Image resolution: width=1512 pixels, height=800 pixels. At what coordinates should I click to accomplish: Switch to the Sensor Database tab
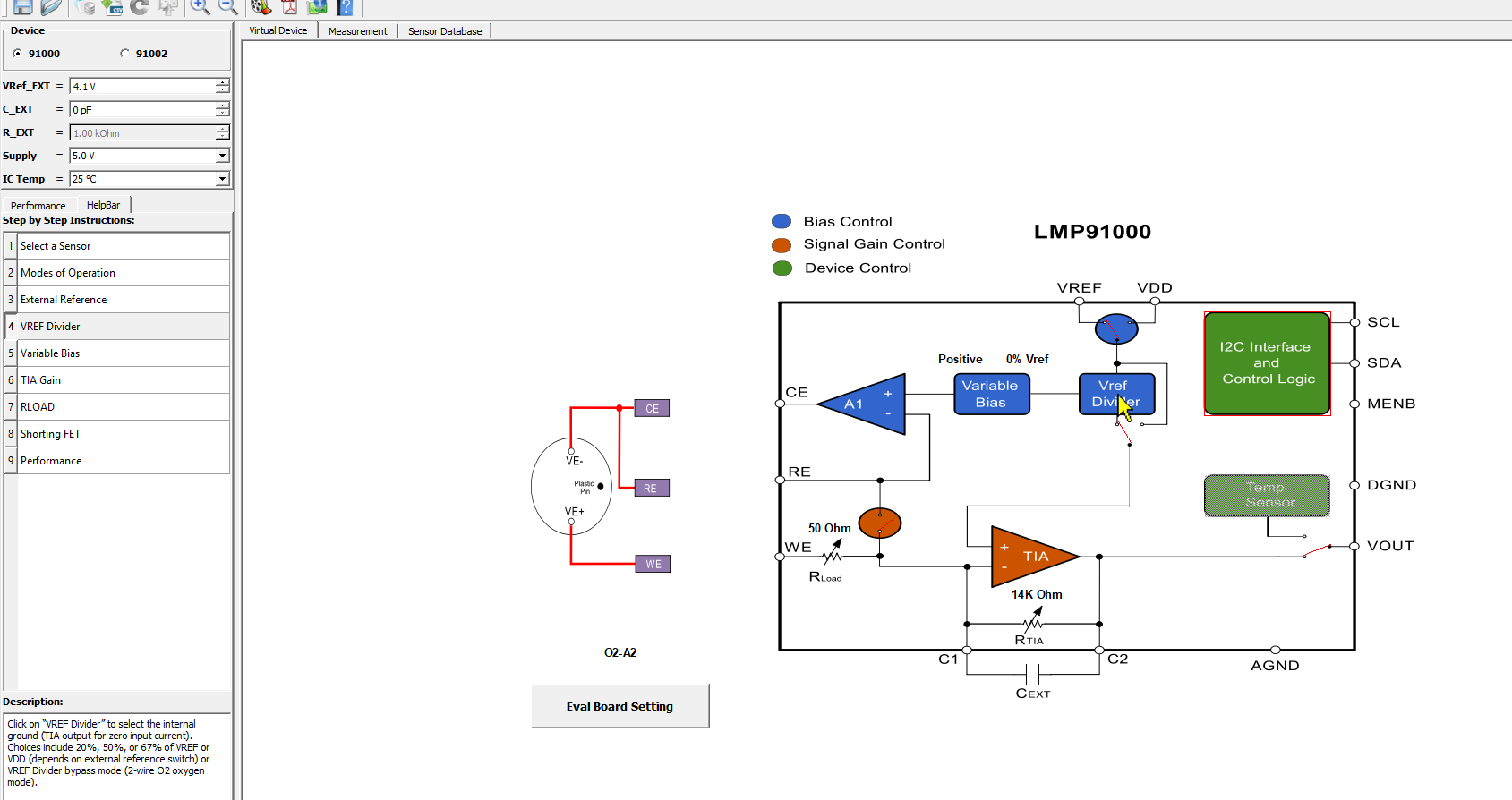click(x=445, y=31)
